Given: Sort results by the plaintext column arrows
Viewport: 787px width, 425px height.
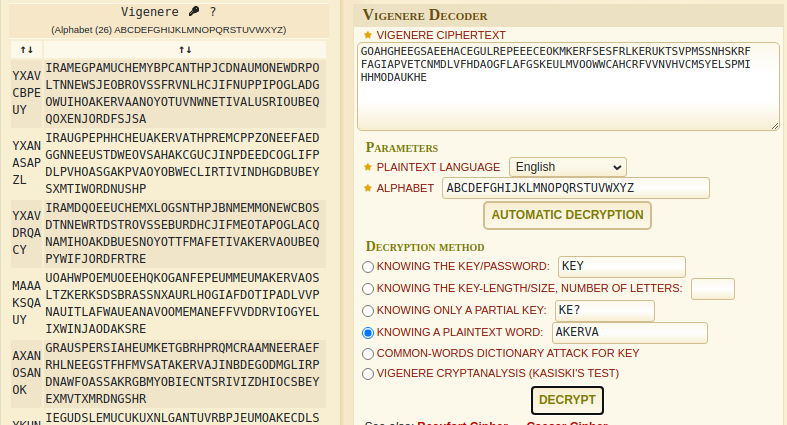Looking at the screenshot, I should 185,49.
